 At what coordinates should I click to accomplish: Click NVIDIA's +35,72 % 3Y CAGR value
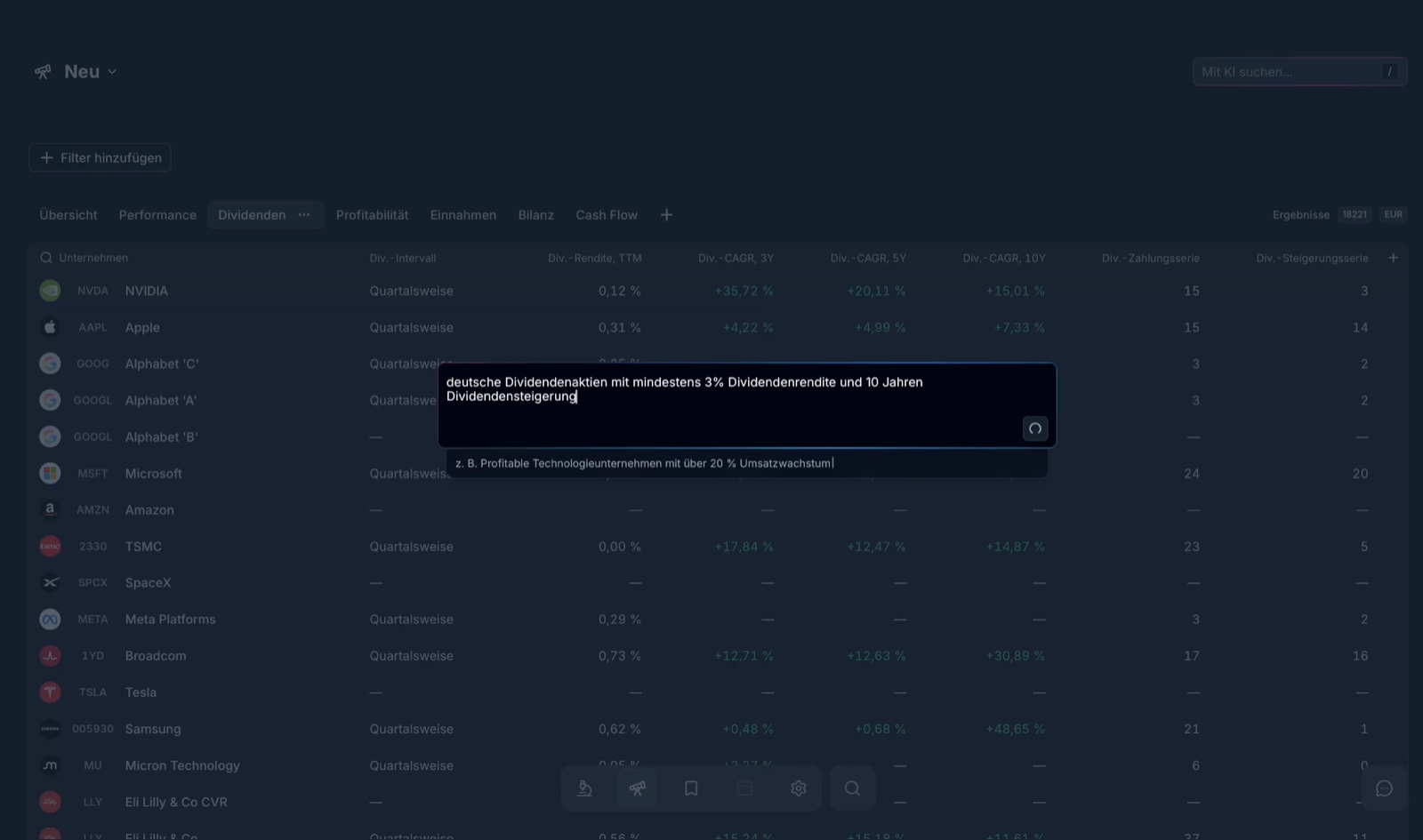click(x=744, y=291)
